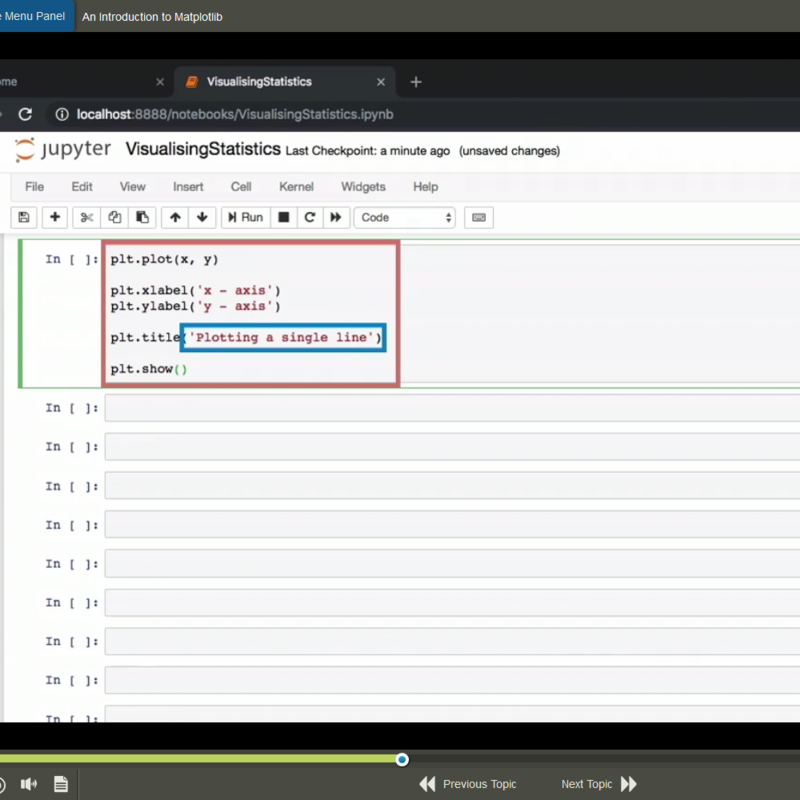800x800 pixels.
Task: Open the transcript document icon
Action: pos(61,784)
